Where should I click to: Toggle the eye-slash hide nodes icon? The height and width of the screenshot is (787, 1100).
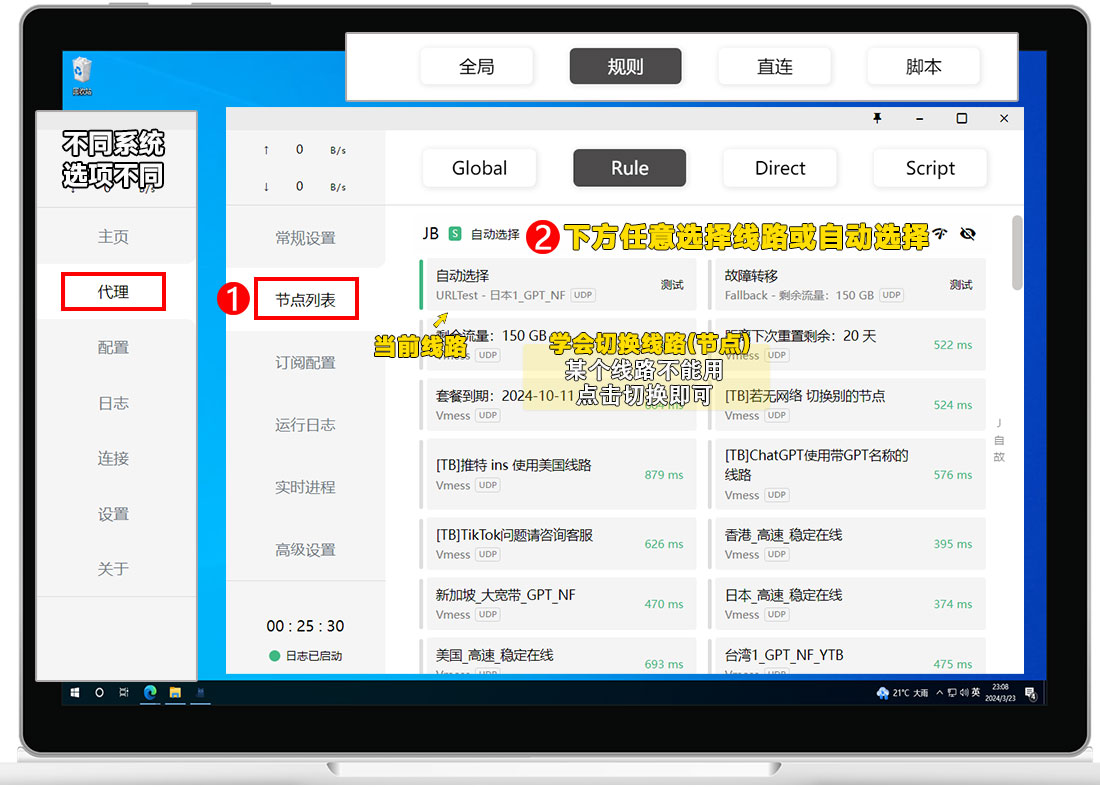click(x=967, y=234)
